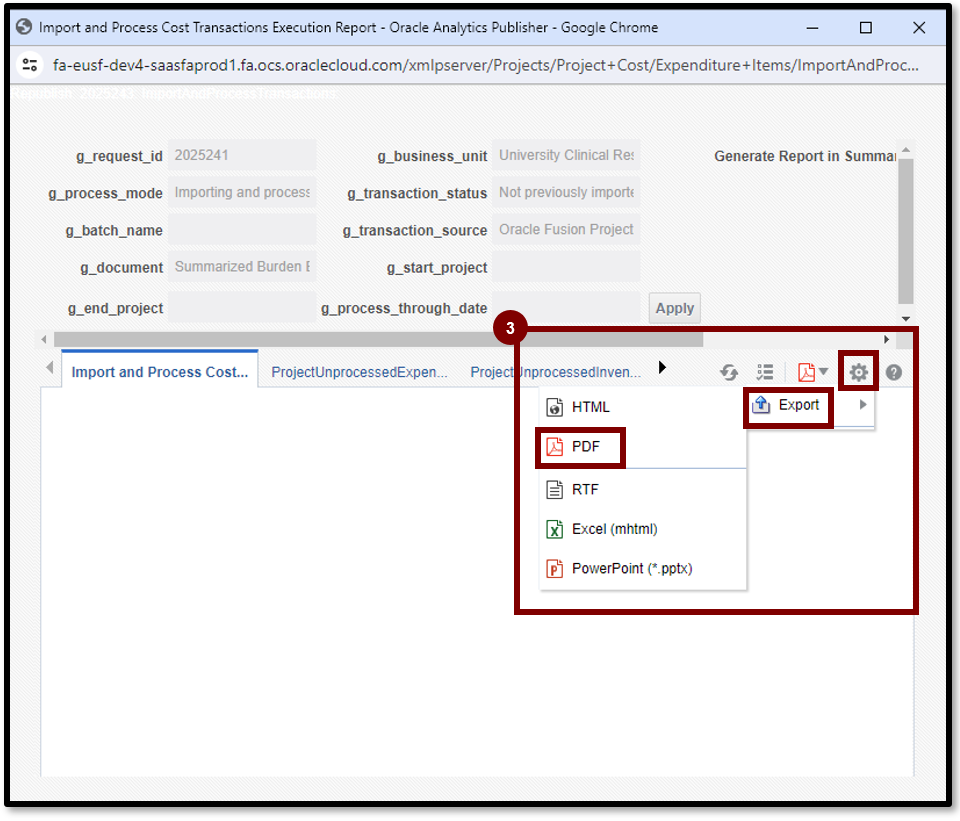Click the g_document field
Image resolution: width=960 pixels, height=821 pixels.
point(242,267)
